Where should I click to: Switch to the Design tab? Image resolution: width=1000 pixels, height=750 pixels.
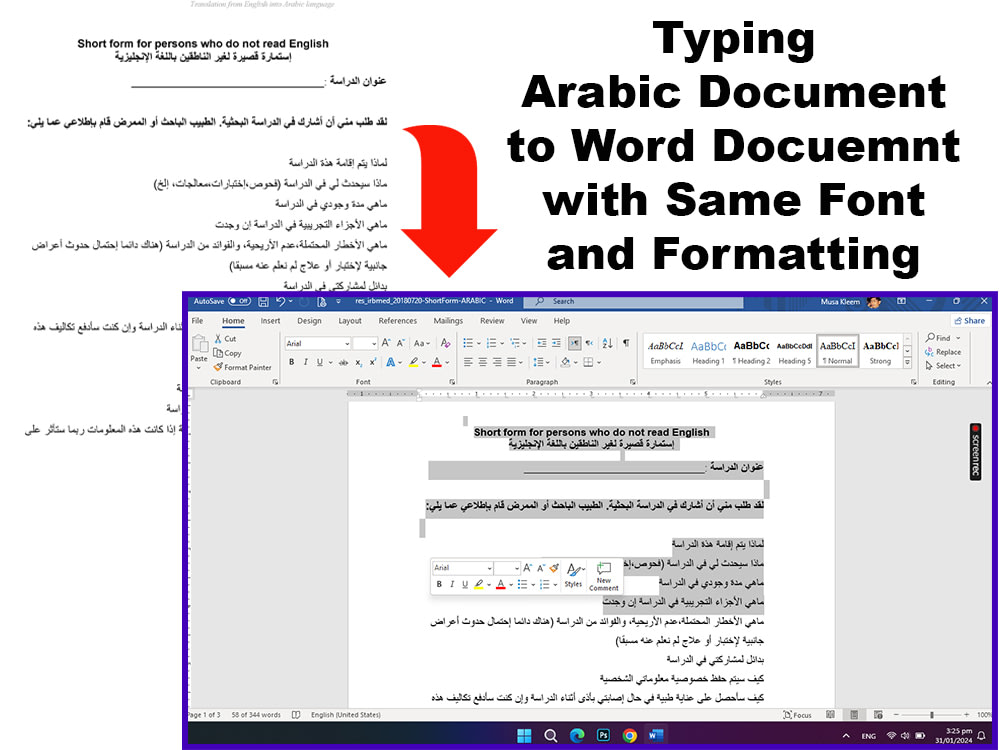[309, 321]
